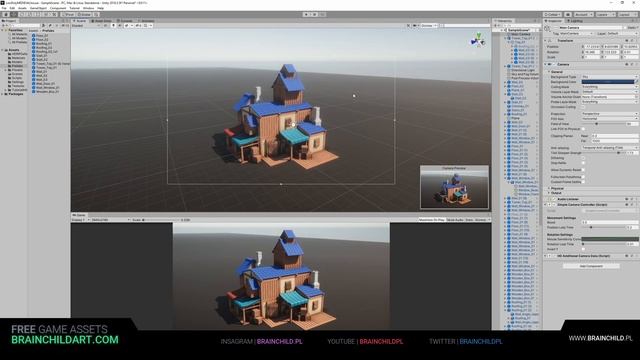Toggle the Static checkbox in Inspector
The height and width of the screenshot is (360, 640).
[x=626, y=27]
